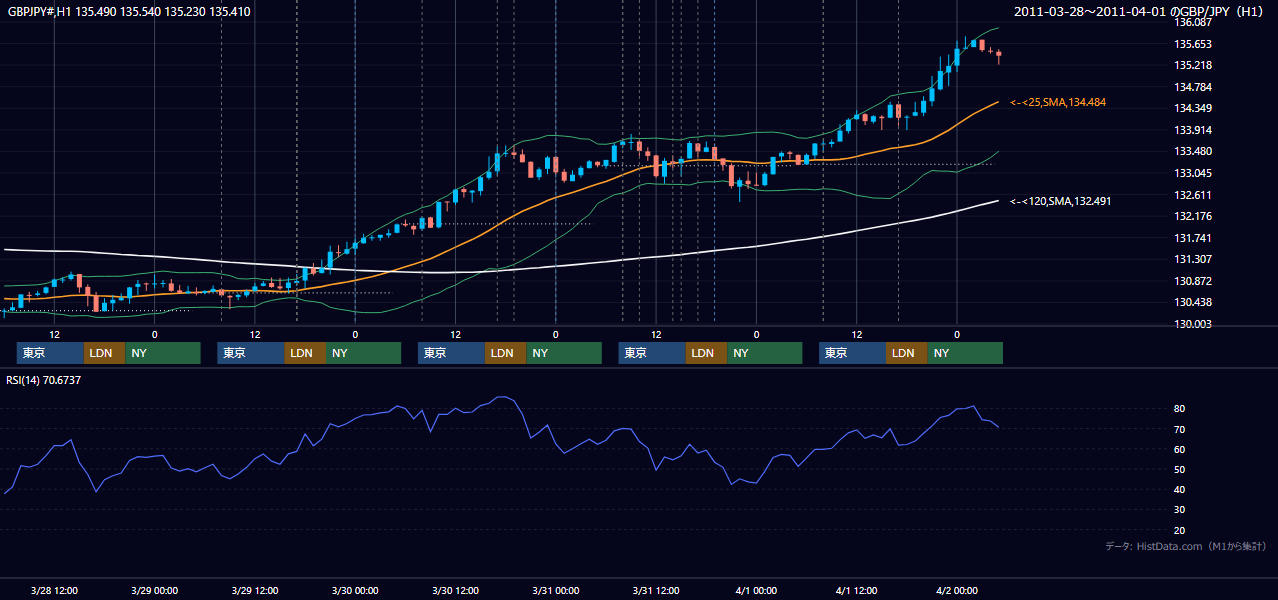Viewport: 1278px width, 600px height.
Task: Click the 3/30 12:00 date label
Action: coord(455,590)
